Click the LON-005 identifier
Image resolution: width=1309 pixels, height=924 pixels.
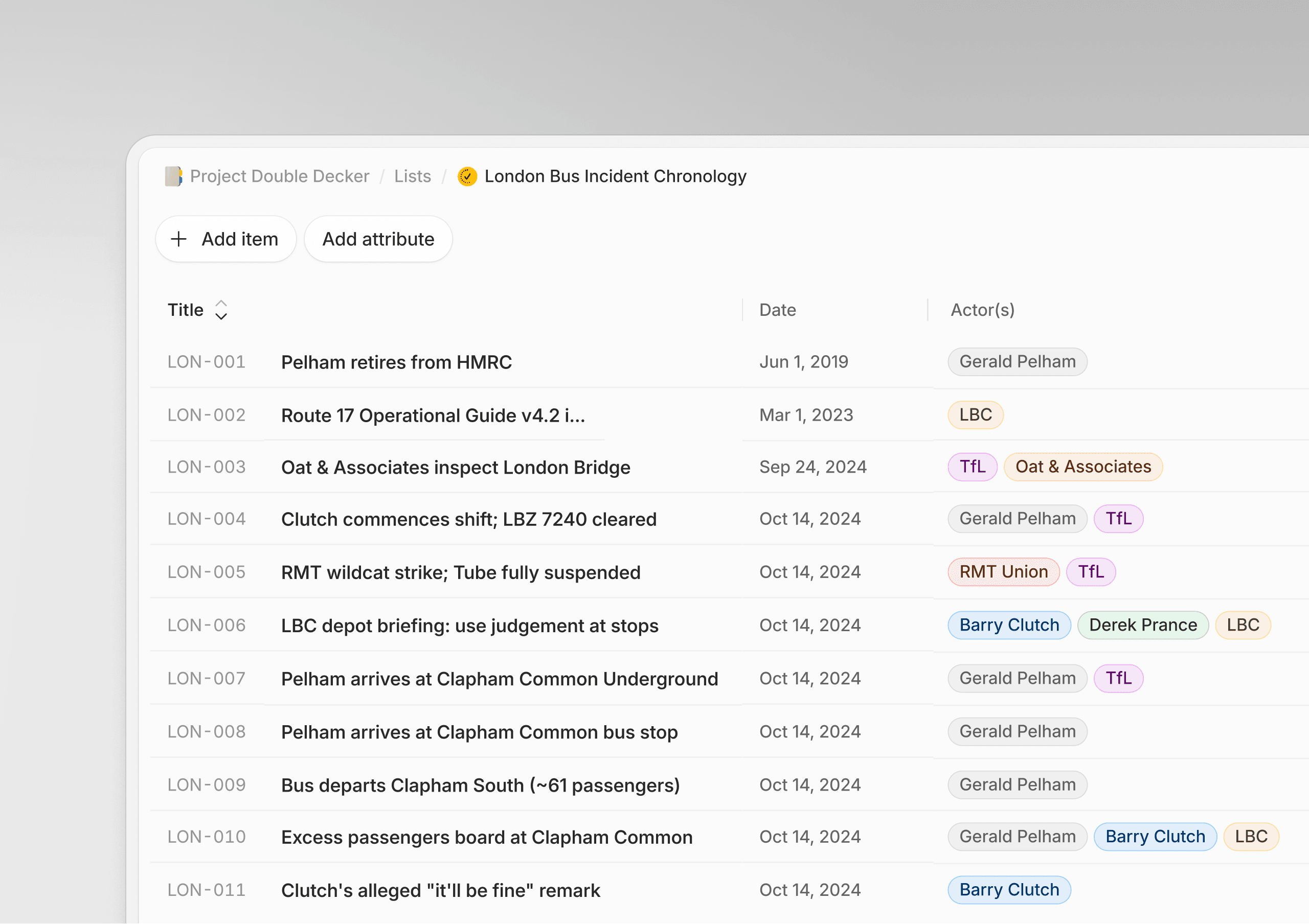click(x=207, y=572)
